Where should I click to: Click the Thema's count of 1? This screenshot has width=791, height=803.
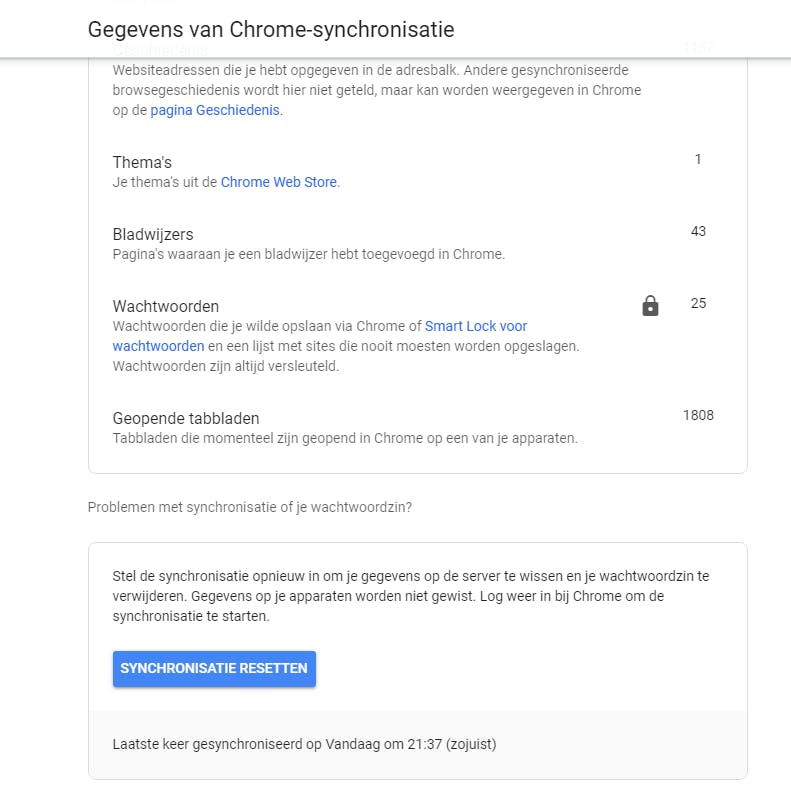[x=698, y=159]
